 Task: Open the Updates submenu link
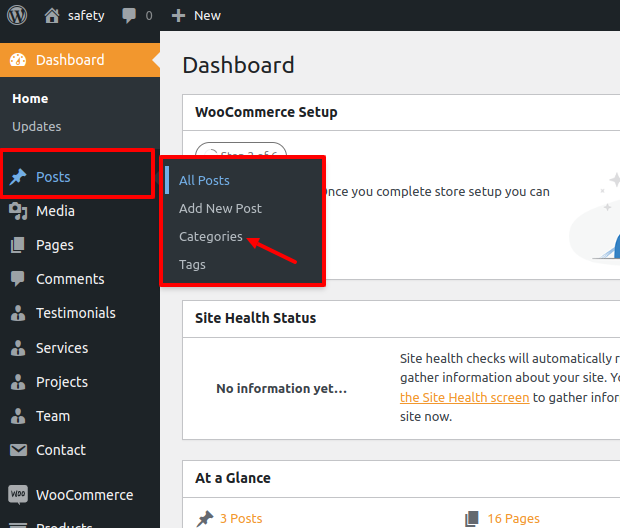[x=36, y=127]
